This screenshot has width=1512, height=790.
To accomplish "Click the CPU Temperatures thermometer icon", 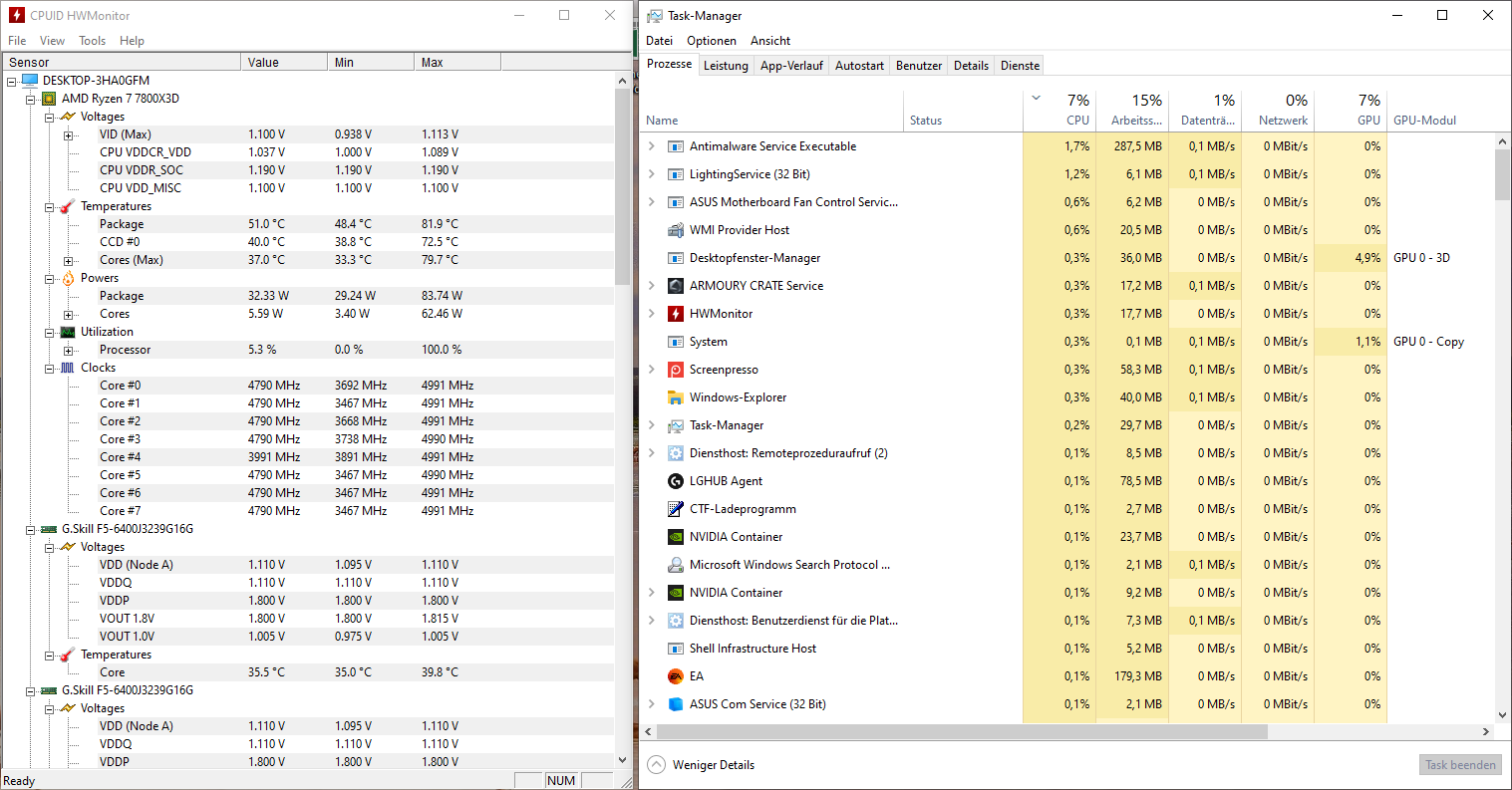I will 68,206.
